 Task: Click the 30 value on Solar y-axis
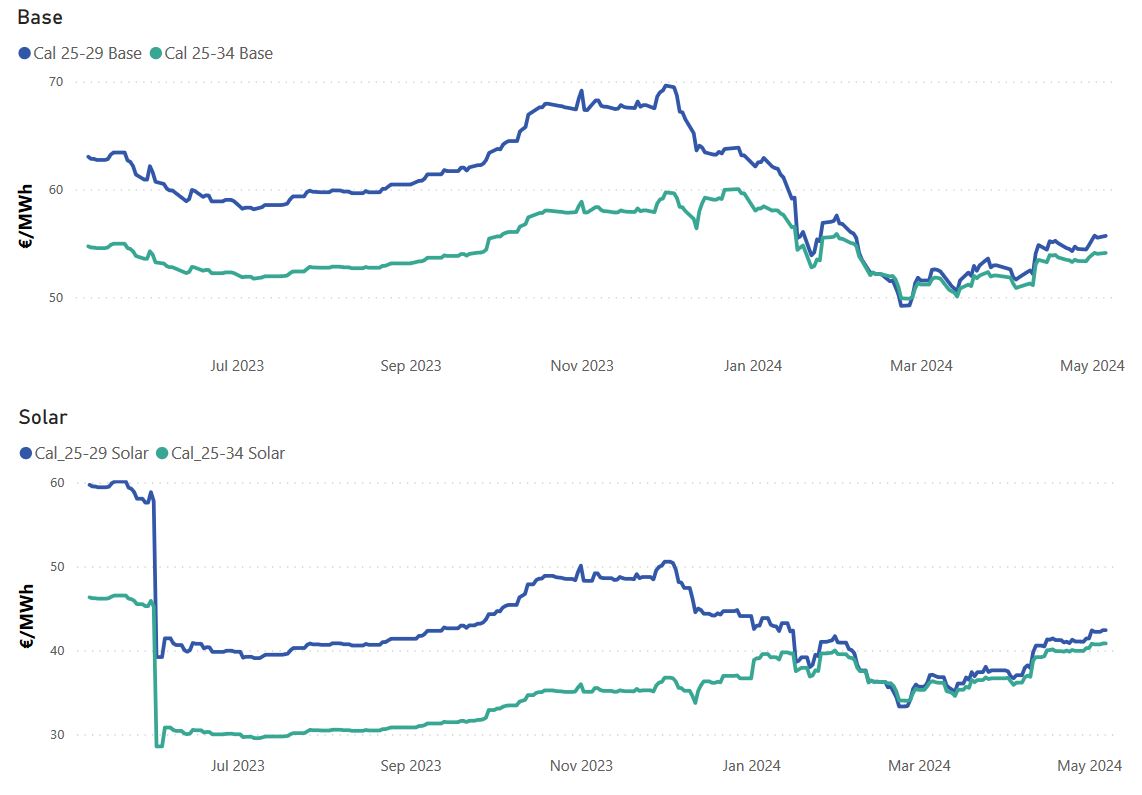(x=56, y=735)
